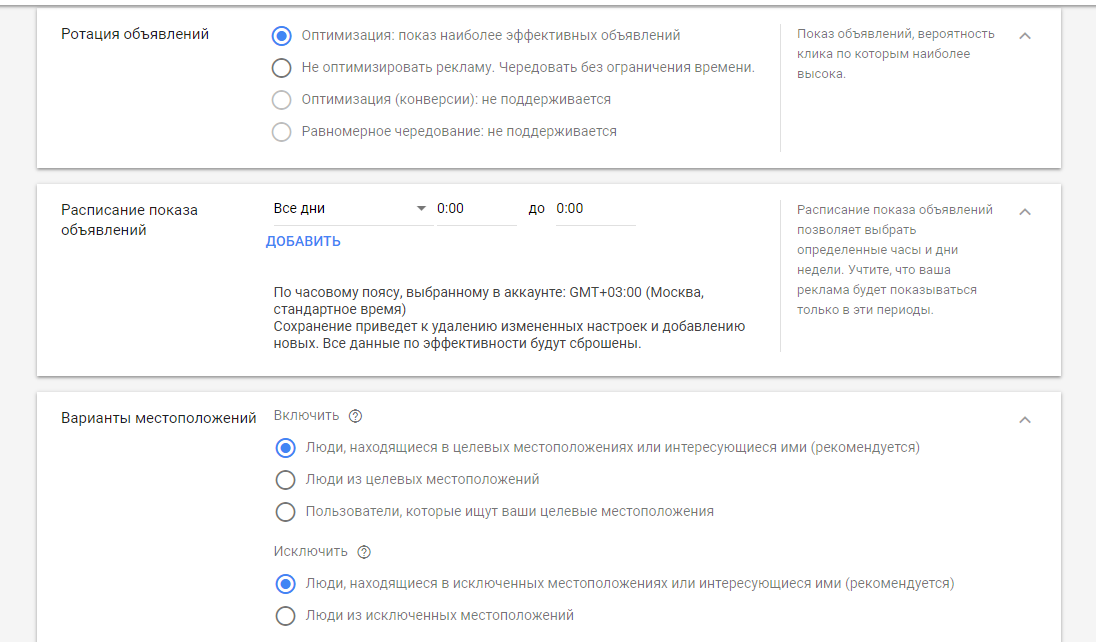
Task: Collapse the "Ротация объявлений" section
Action: (1024, 34)
